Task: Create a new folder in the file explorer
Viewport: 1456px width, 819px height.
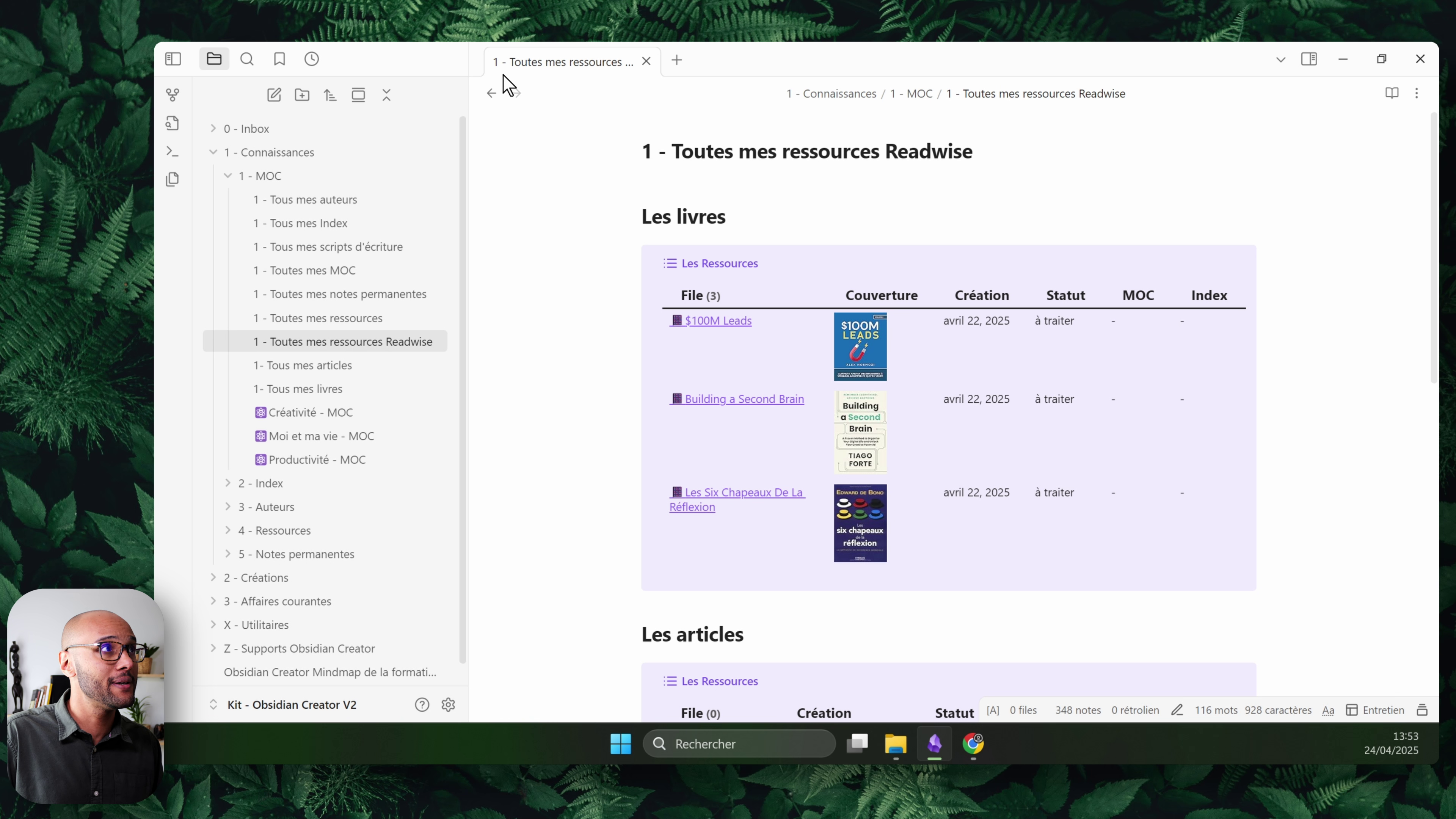Action: pyautogui.click(x=303, y=95)
